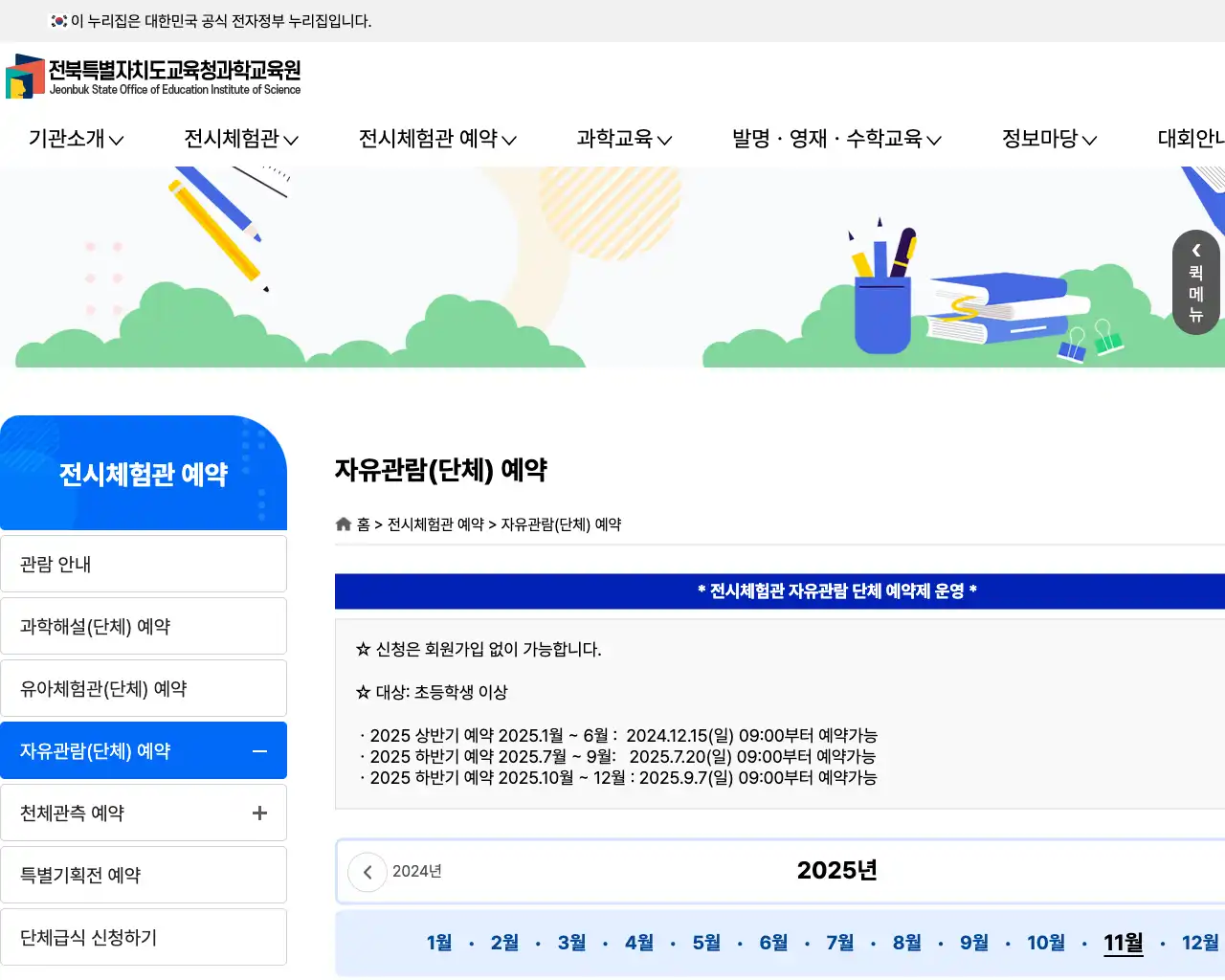This screenshot has width=1225, height=980.
Task: Open 유아체험관(단체) 예약 reservation page
Action: (144, 688)
